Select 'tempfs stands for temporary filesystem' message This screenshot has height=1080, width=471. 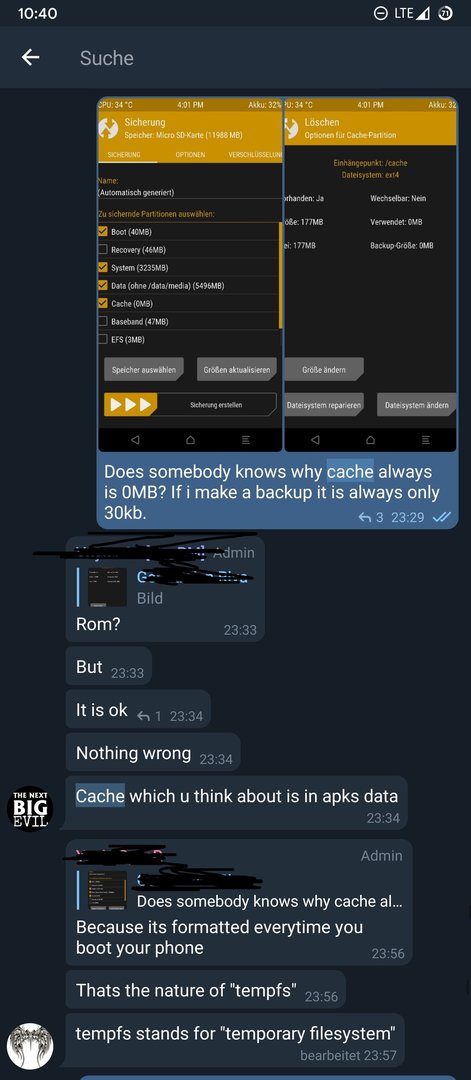pyautogui.click(x=235, y=1040)
